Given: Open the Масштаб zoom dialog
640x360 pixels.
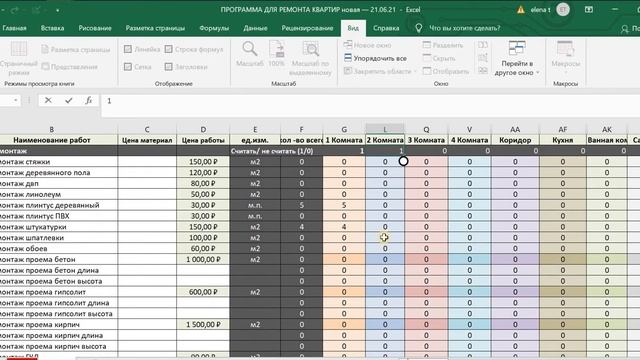Looking at the screenshot, I should pos(249,54).
